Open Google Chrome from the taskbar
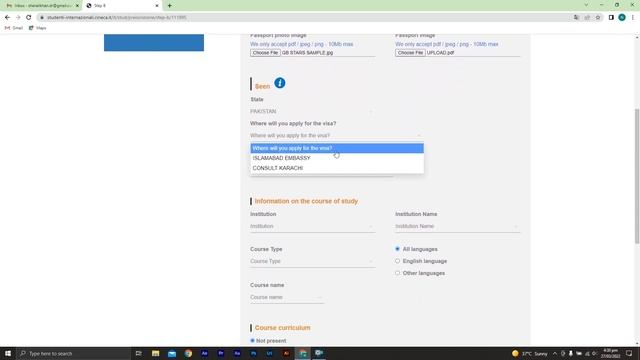Screen dimensions: 640x360 (x=188, y=353)
